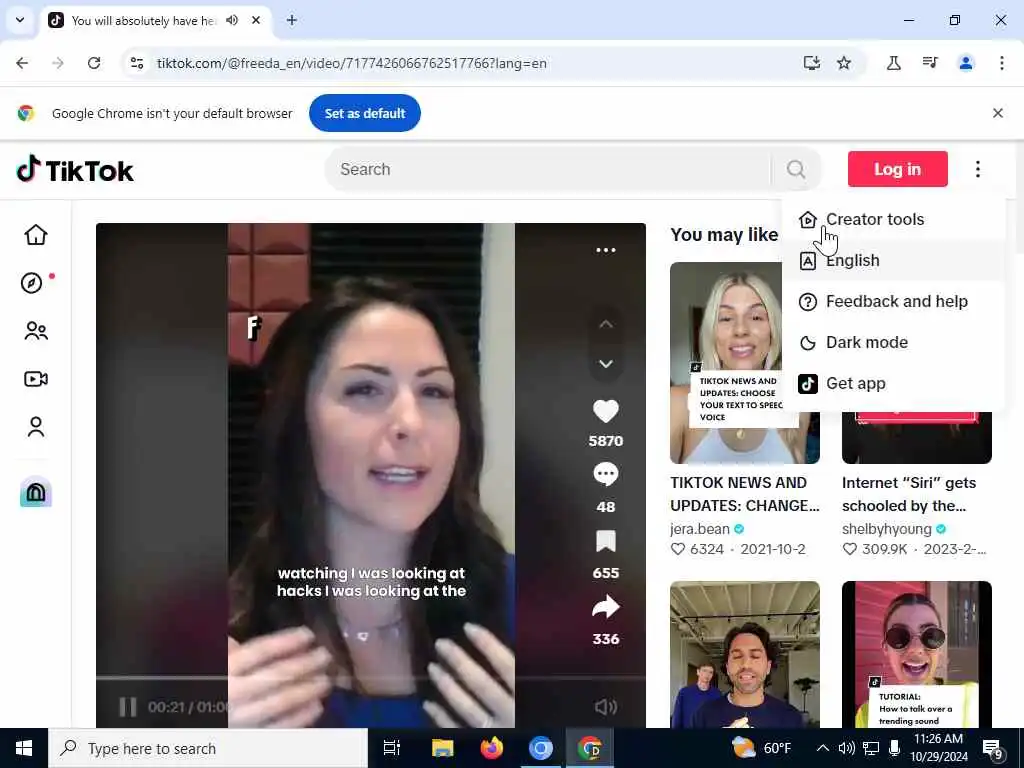Open the Following people icon
This screenshot has width=1024, height=768.
coord(36,331)
